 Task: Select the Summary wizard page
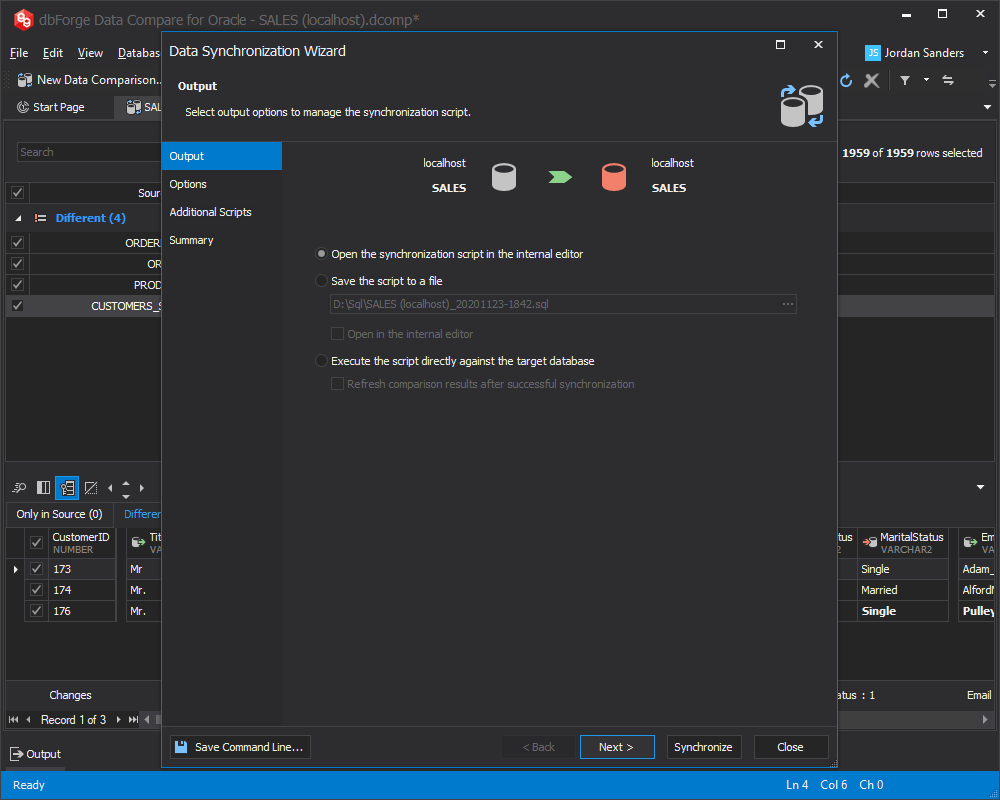point(221,240)
